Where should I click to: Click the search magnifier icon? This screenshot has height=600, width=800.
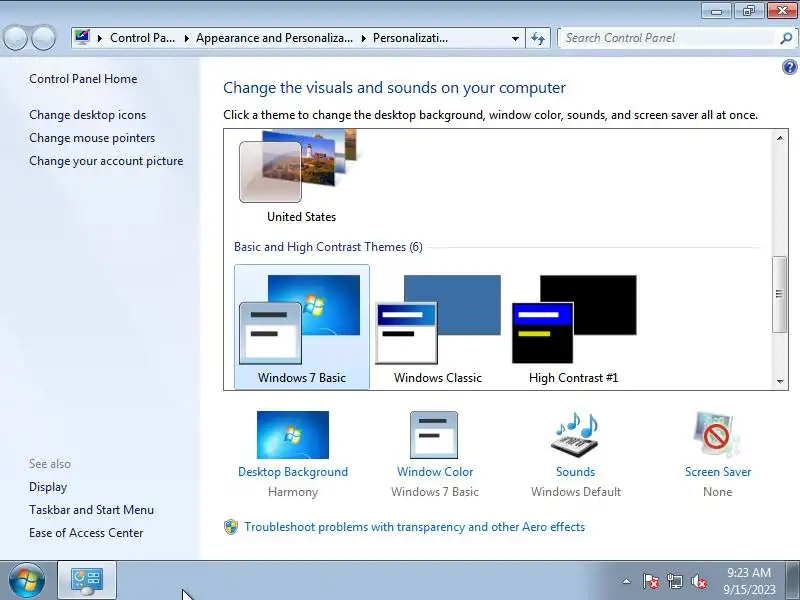click(786, 38)
